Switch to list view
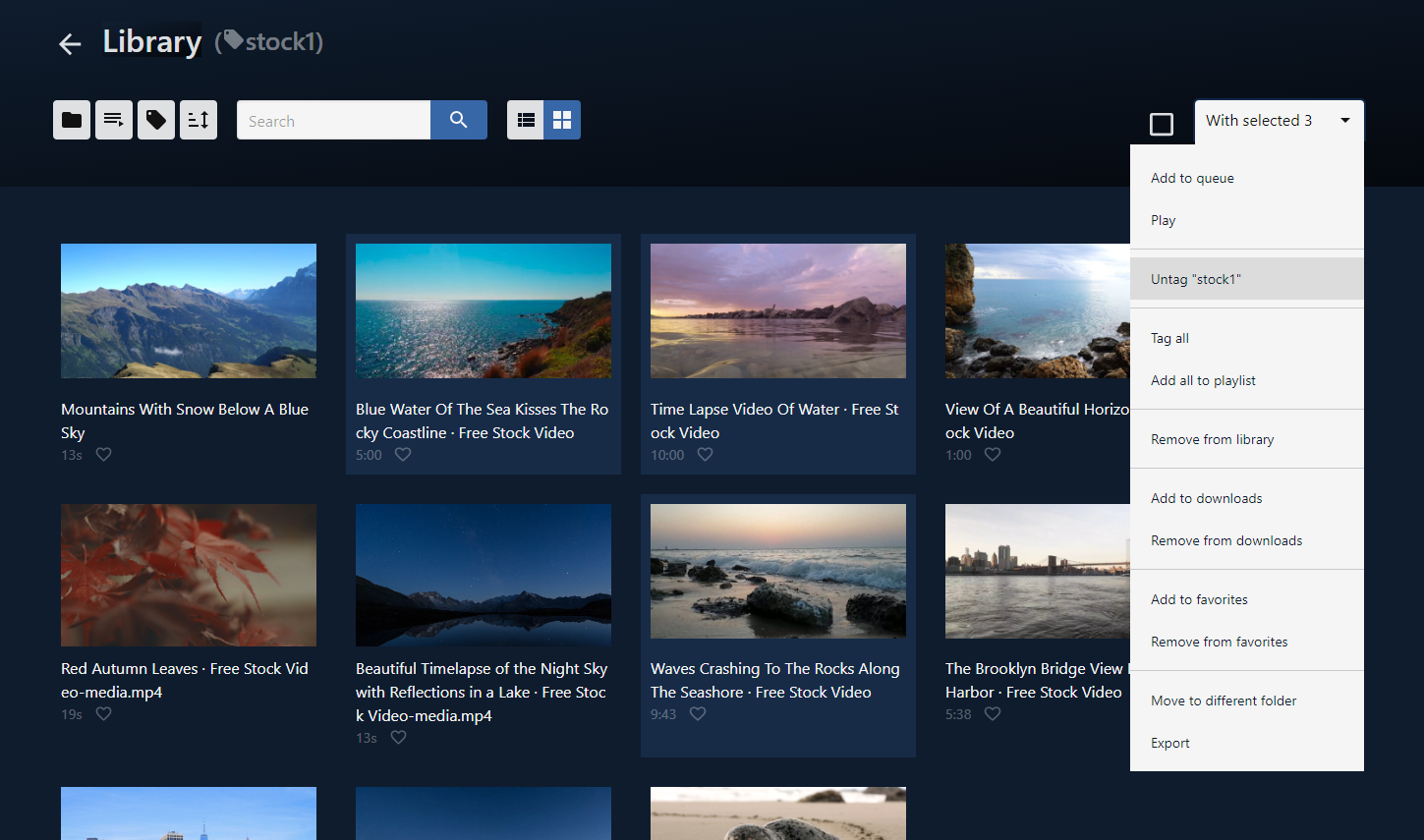 526,120
